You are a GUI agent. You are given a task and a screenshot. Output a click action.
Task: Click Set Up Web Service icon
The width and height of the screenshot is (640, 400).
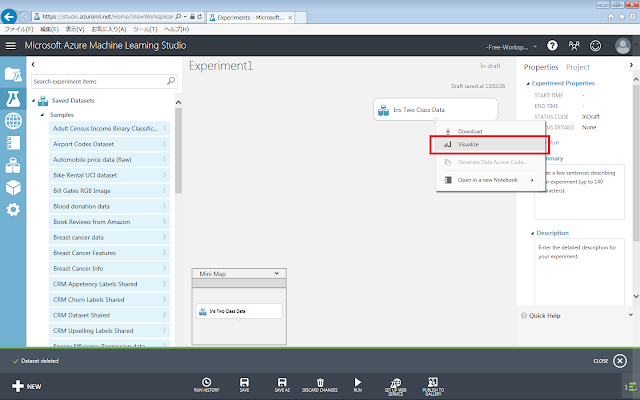pos(395,387)
